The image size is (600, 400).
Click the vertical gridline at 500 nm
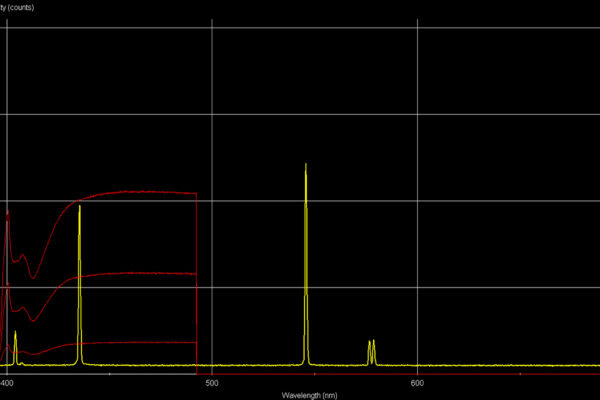point(212,100)
